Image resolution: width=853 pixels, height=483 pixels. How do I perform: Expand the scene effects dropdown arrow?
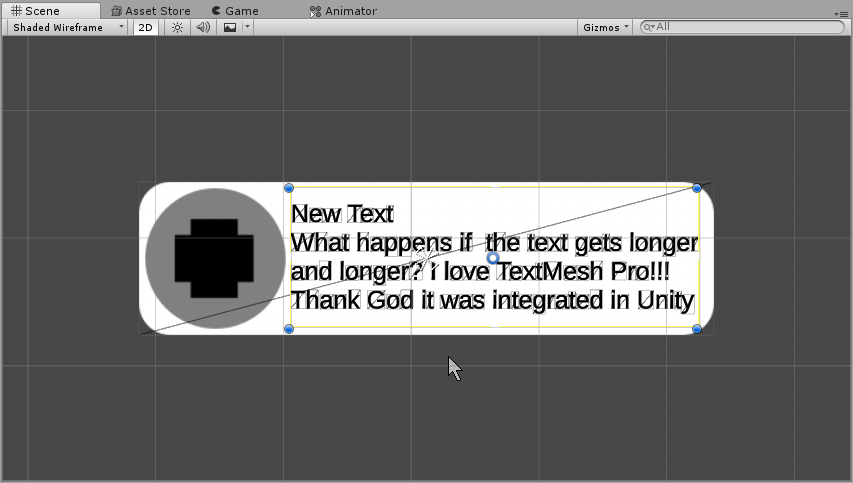[247, 27]
